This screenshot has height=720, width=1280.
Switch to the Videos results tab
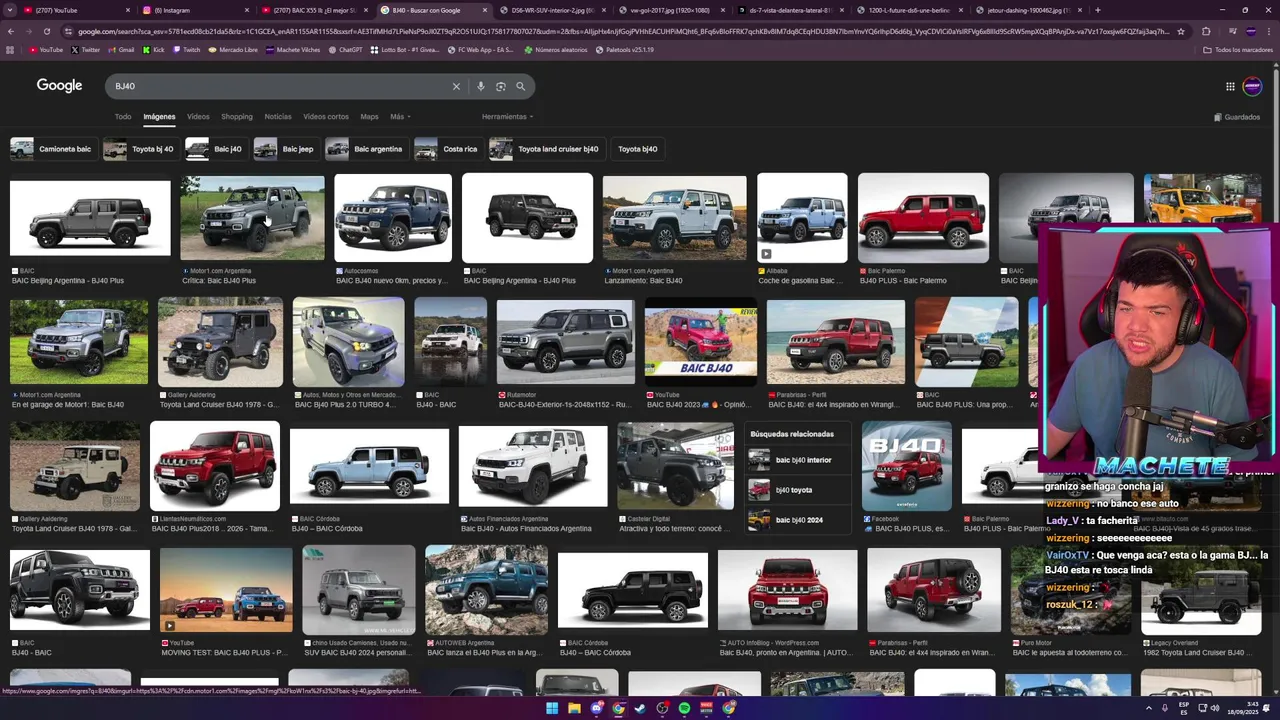198,117
